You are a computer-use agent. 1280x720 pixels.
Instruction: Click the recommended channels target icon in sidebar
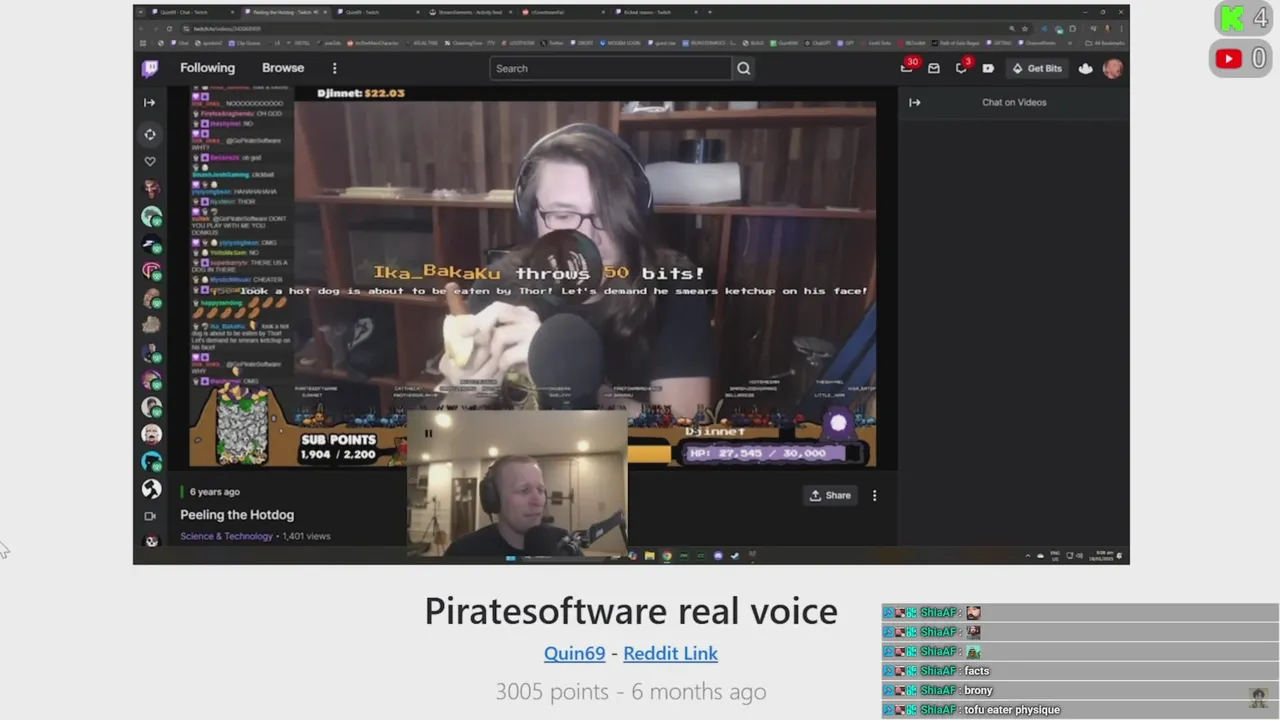click(x=150, y=134)
